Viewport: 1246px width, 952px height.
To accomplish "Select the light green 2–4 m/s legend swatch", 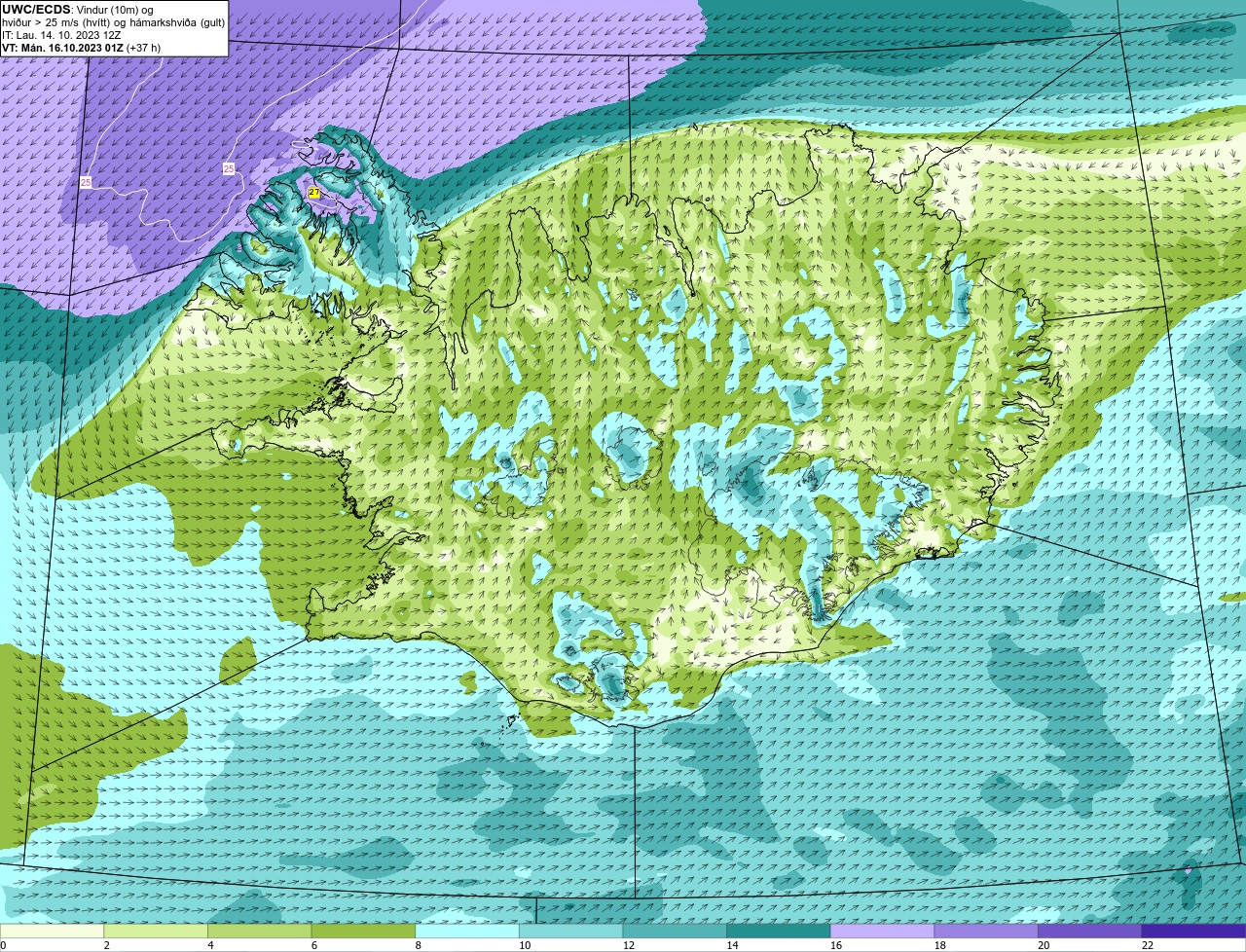I will (156, 931).
